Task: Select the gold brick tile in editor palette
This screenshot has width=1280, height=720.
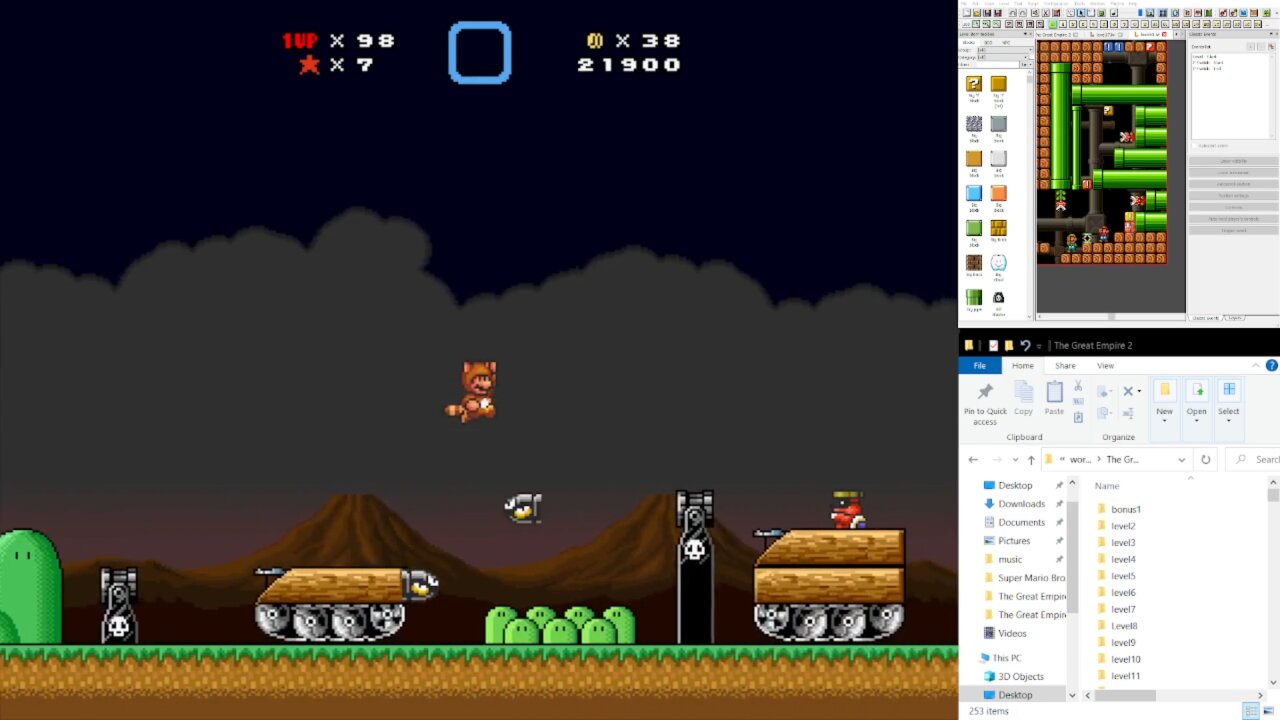Action: pos(998,228)
